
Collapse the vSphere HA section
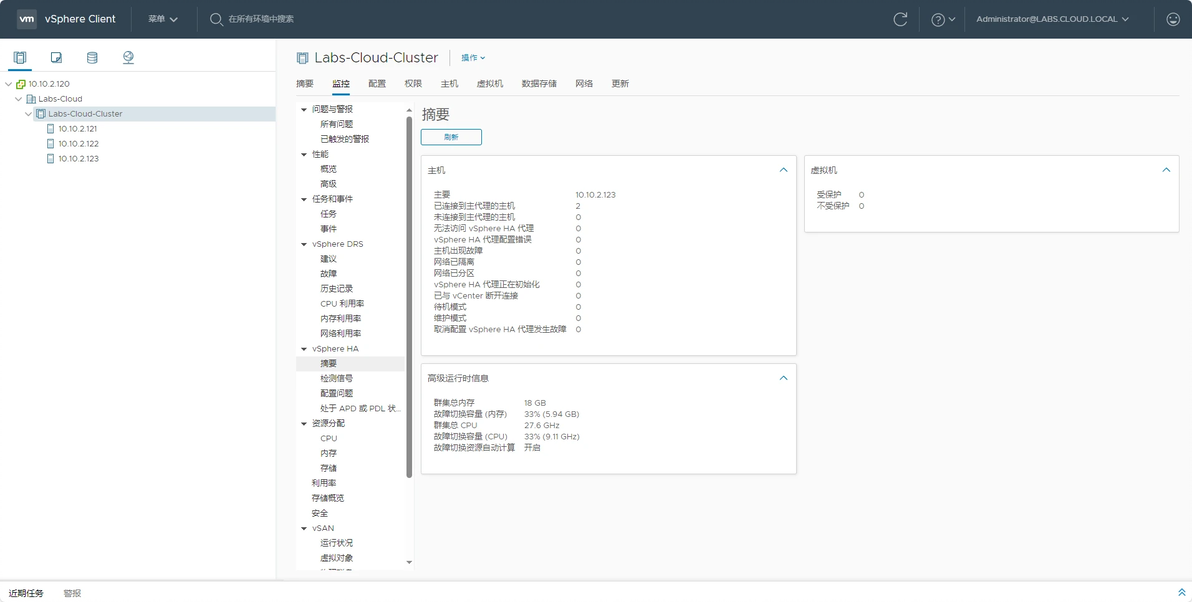coord(304,349)
